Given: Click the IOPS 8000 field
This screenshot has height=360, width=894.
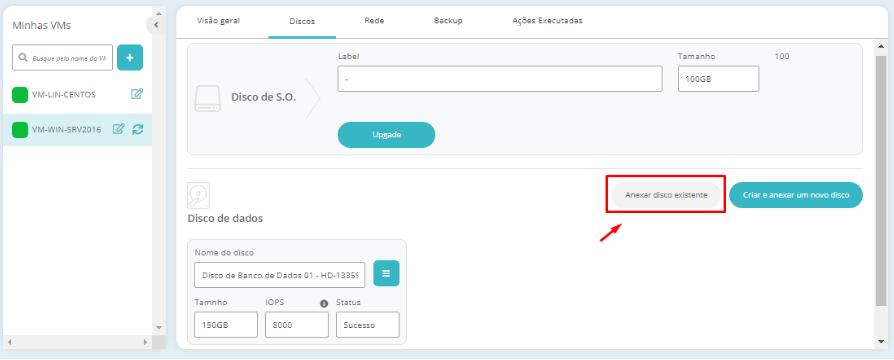Looking at the screenshot, I should [297, 325].
